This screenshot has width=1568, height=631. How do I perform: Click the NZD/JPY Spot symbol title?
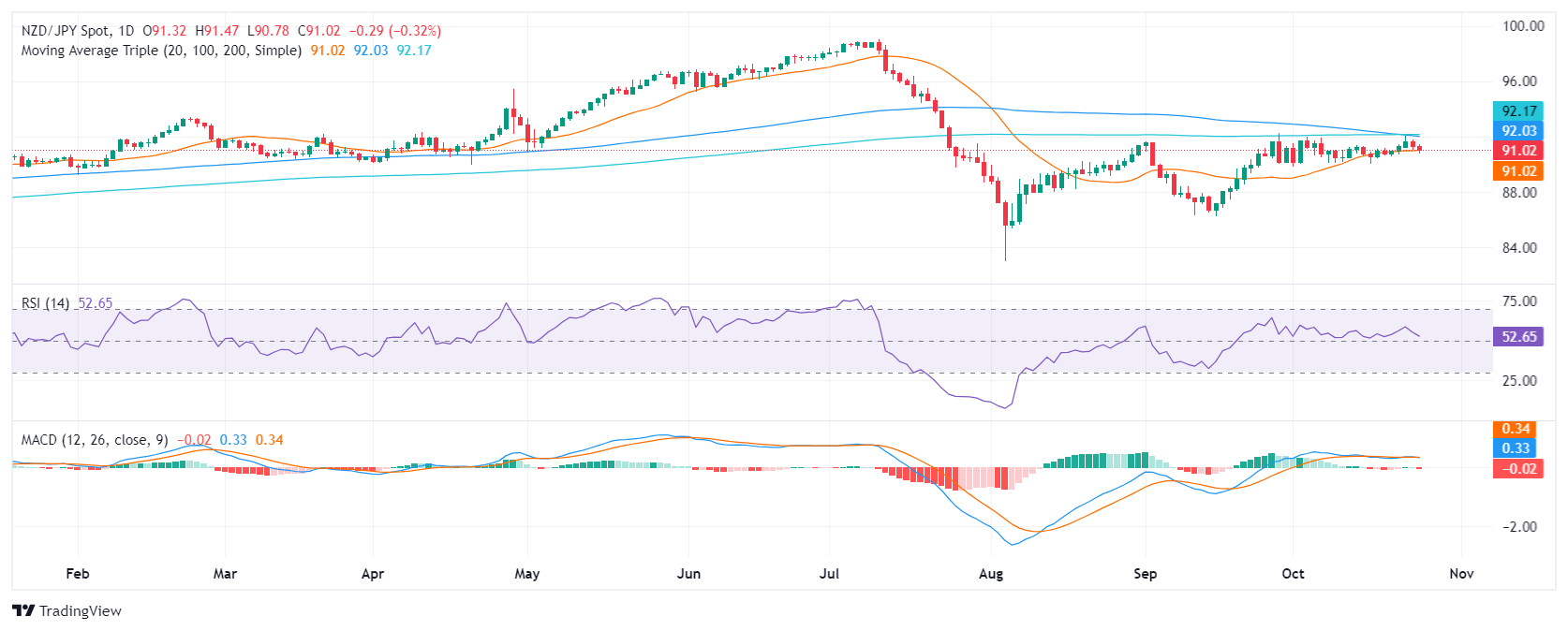point(67,31)
